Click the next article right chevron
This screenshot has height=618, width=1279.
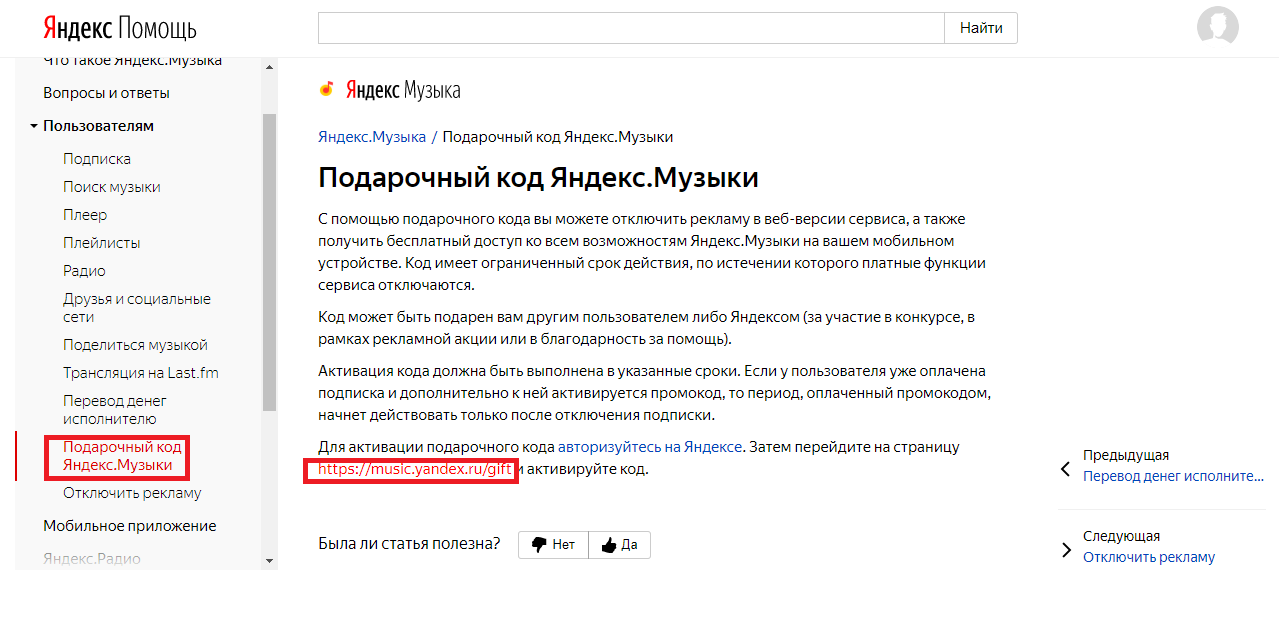pyautogui.click(x=1065, y=549)
